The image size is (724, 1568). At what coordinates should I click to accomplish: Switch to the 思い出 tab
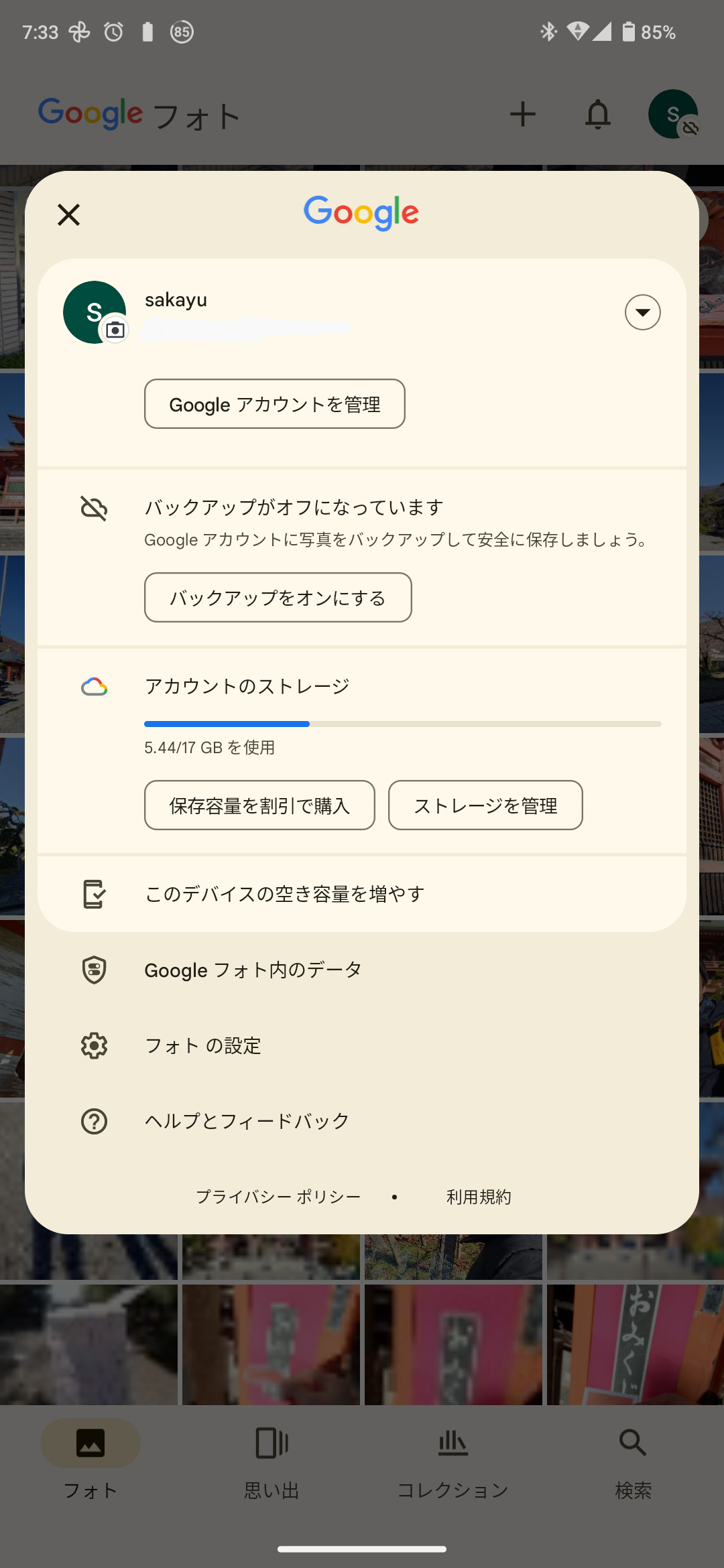[271, 1461]
